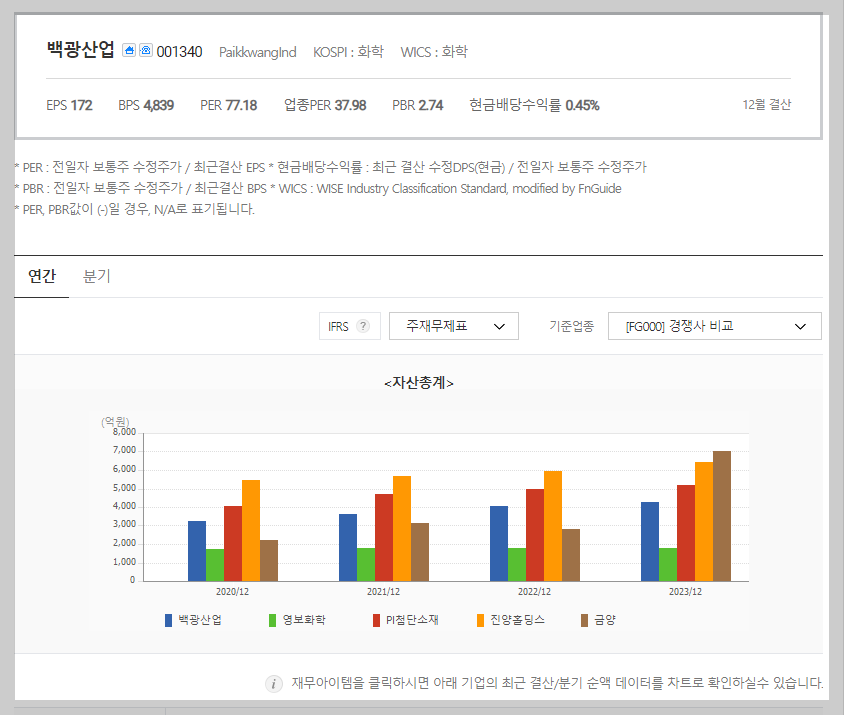Toggle 금양 series in chart legend

coord(598,620)
